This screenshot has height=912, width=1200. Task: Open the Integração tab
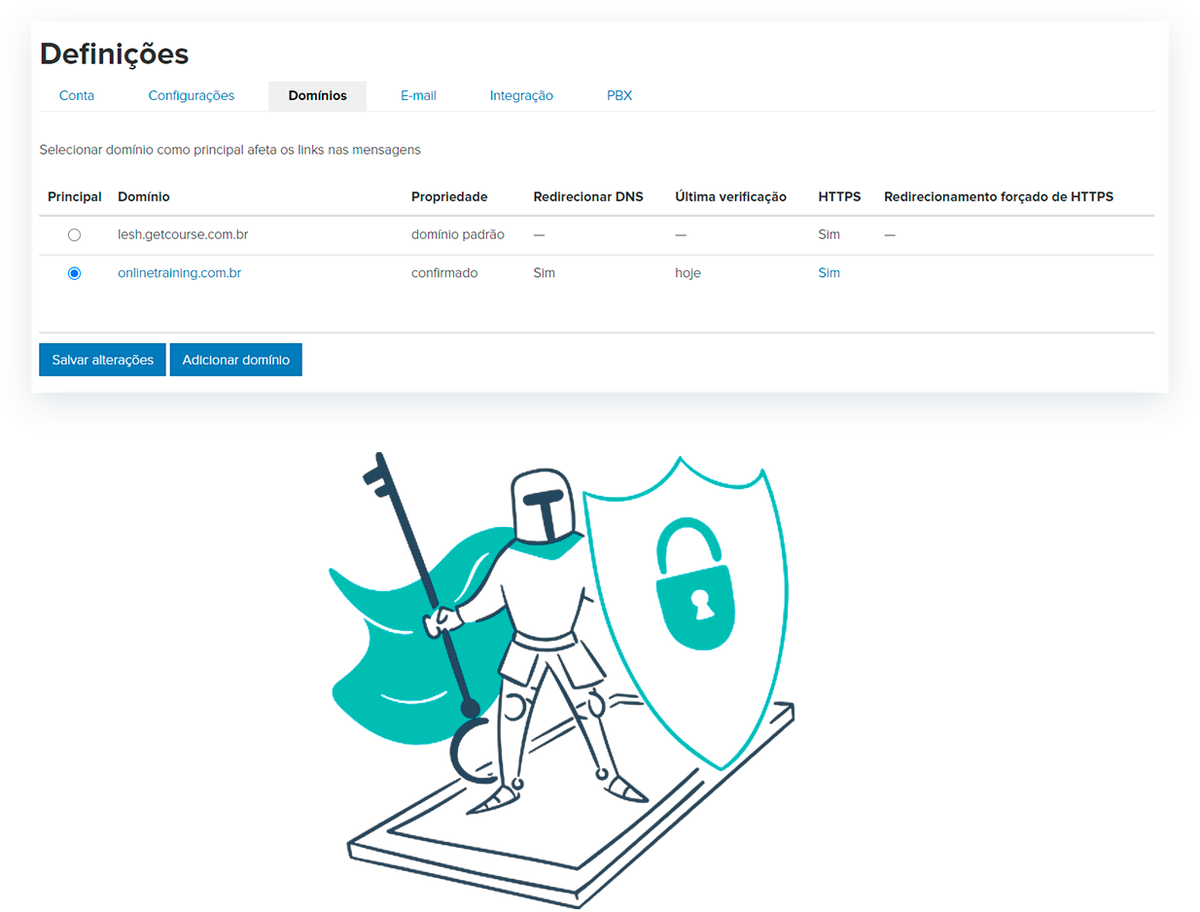(x=521, y=96)
